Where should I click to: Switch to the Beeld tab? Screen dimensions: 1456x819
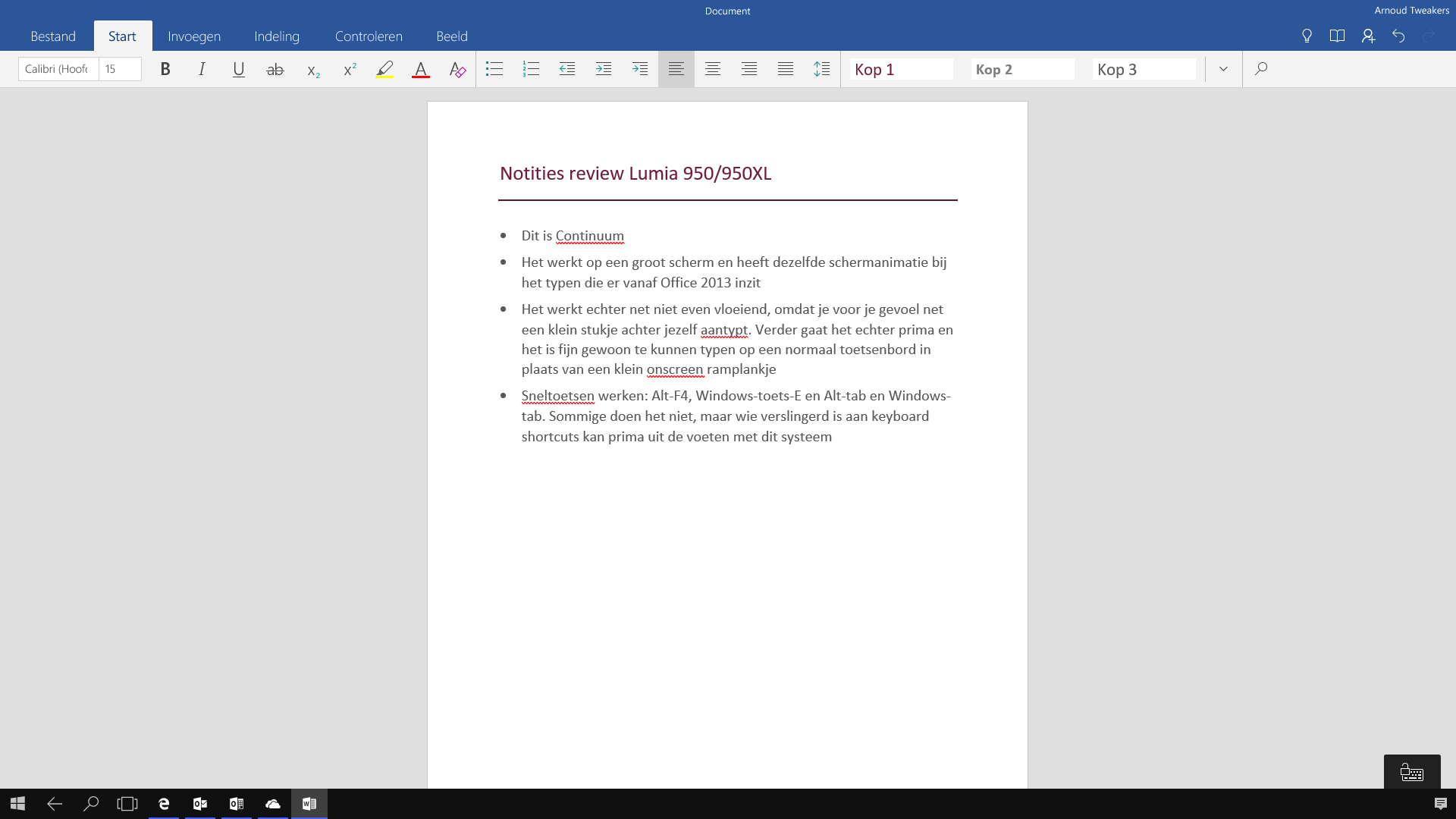tap(452, 36)
